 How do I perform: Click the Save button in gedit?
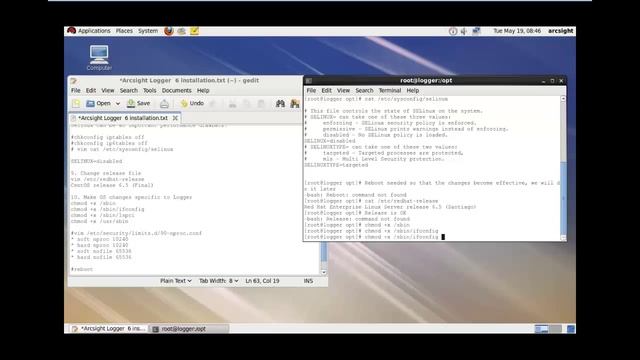[138, 104]
